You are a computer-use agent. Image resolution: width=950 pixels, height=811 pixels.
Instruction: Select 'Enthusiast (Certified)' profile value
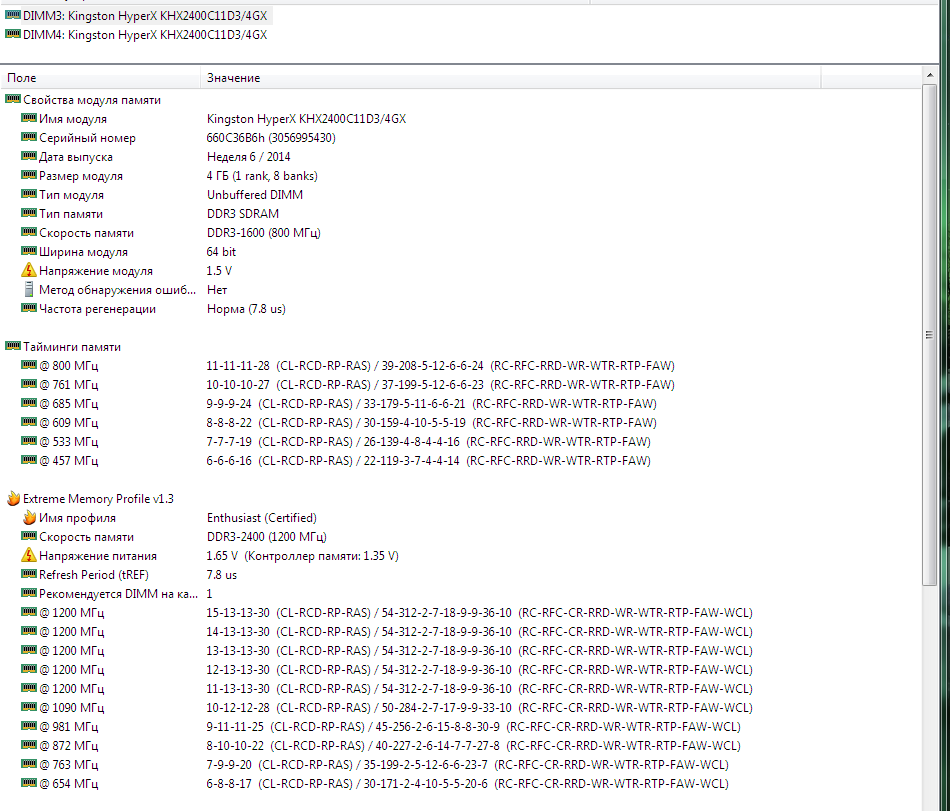tap(262, 518)
